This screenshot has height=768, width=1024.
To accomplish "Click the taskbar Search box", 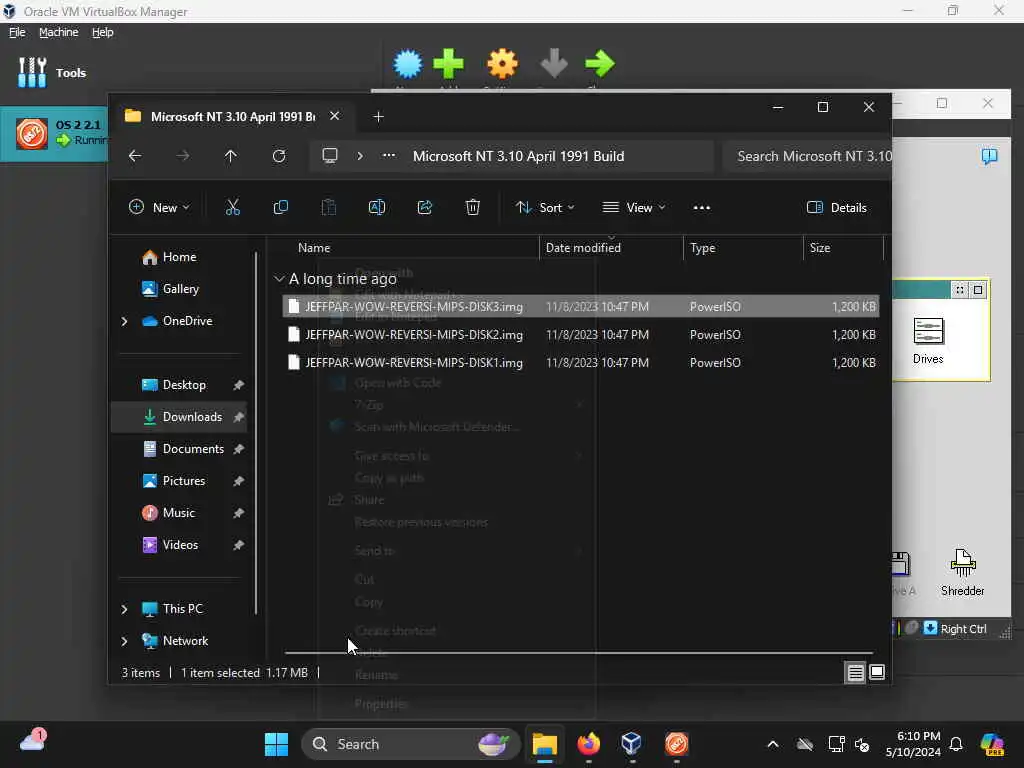I will pos(411,744).
